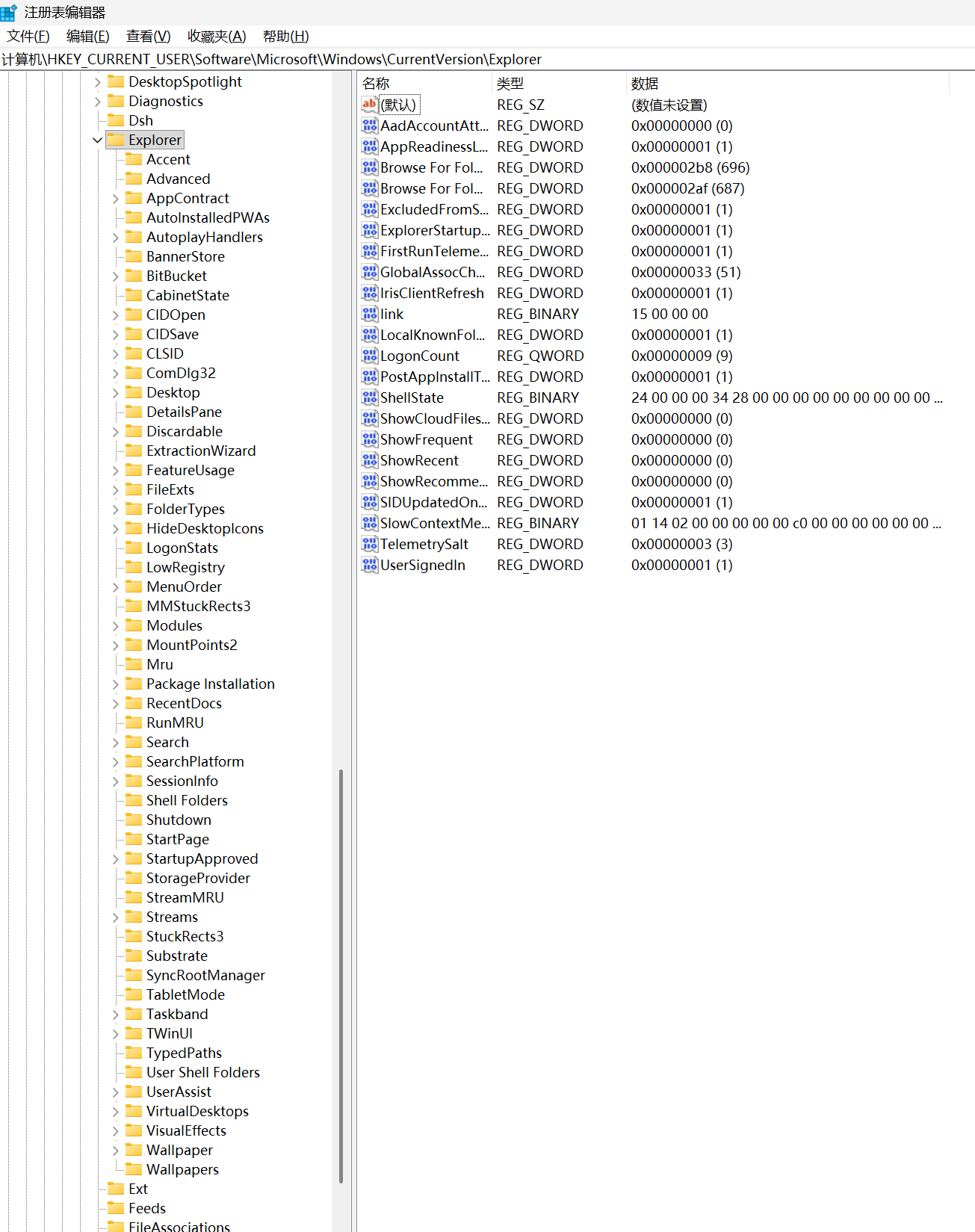
Task: Expand the FileExts key
Action: tap(115, 489)
